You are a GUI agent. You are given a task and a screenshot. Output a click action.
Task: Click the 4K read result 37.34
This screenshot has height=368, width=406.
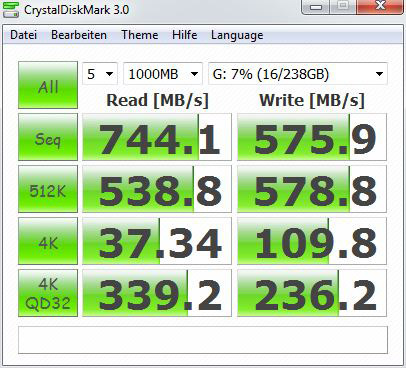click(157, 241)
